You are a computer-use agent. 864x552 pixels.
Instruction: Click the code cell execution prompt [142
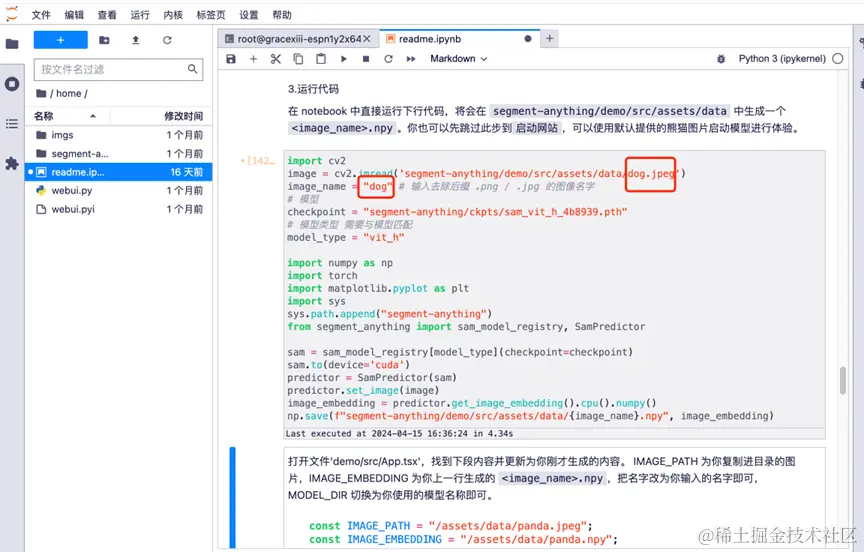[258, 161]
